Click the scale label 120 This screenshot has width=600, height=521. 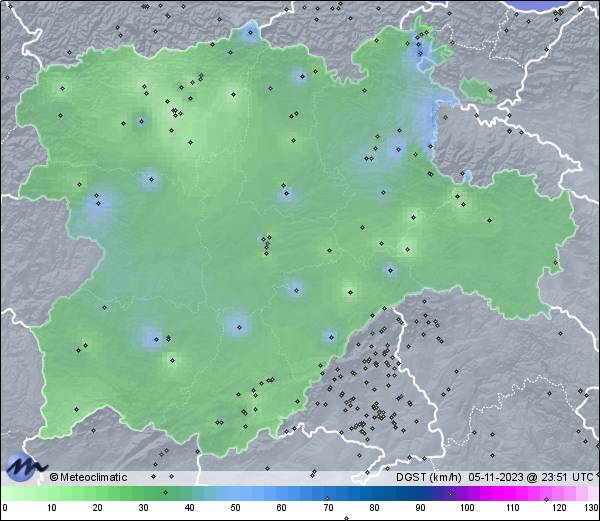[559, 508]
